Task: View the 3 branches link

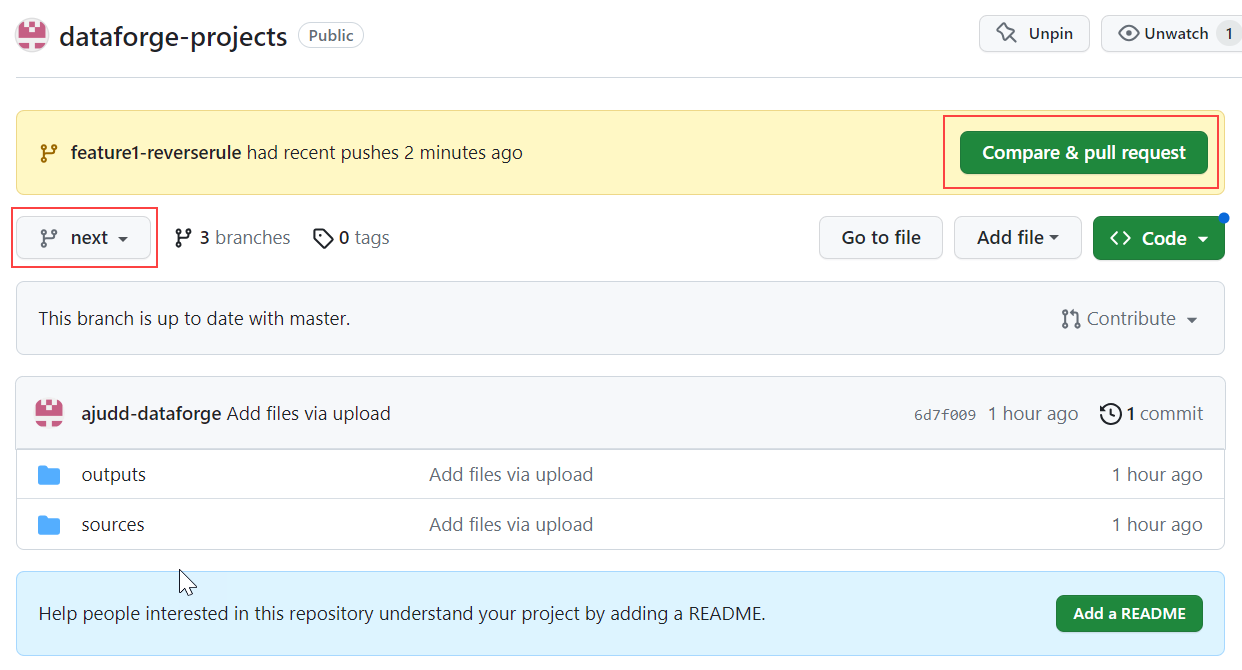Action: click(232, 238)
